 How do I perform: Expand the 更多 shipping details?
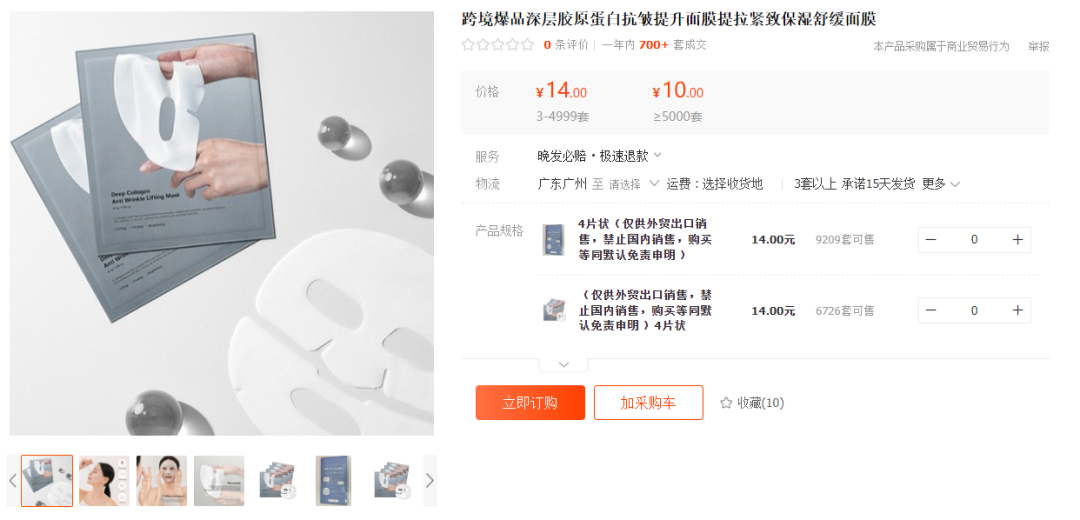pyautogui.click(x=941, y=184)
